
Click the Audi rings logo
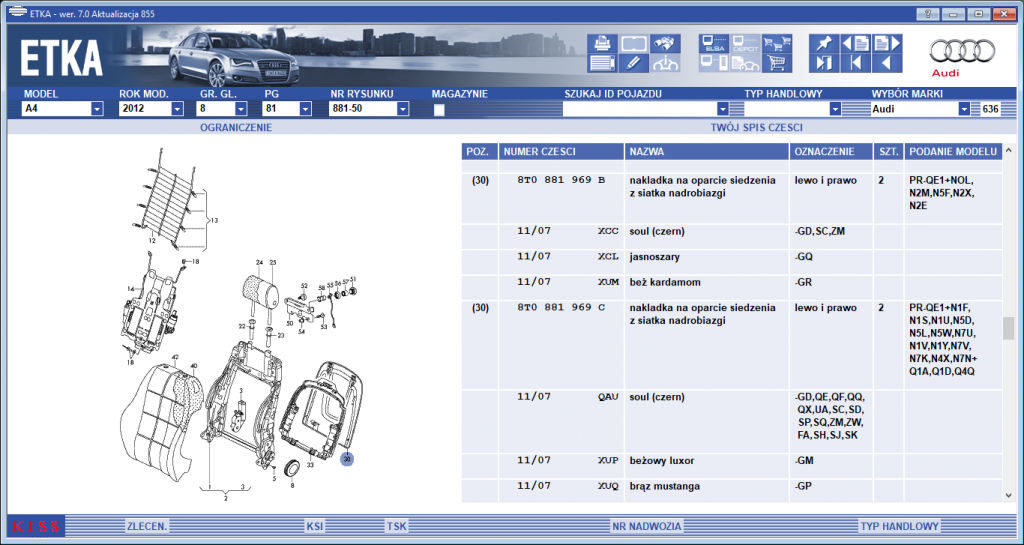click(x=963, y=50)
